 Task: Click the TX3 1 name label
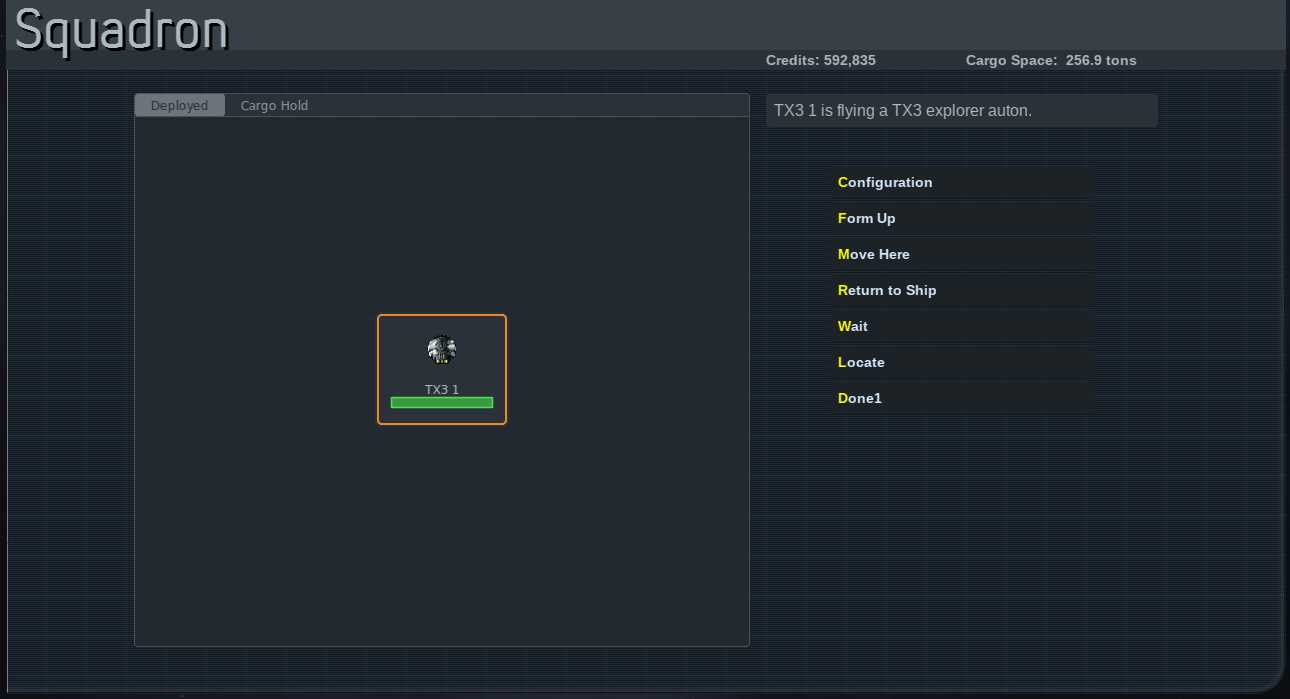pos(442,389)
